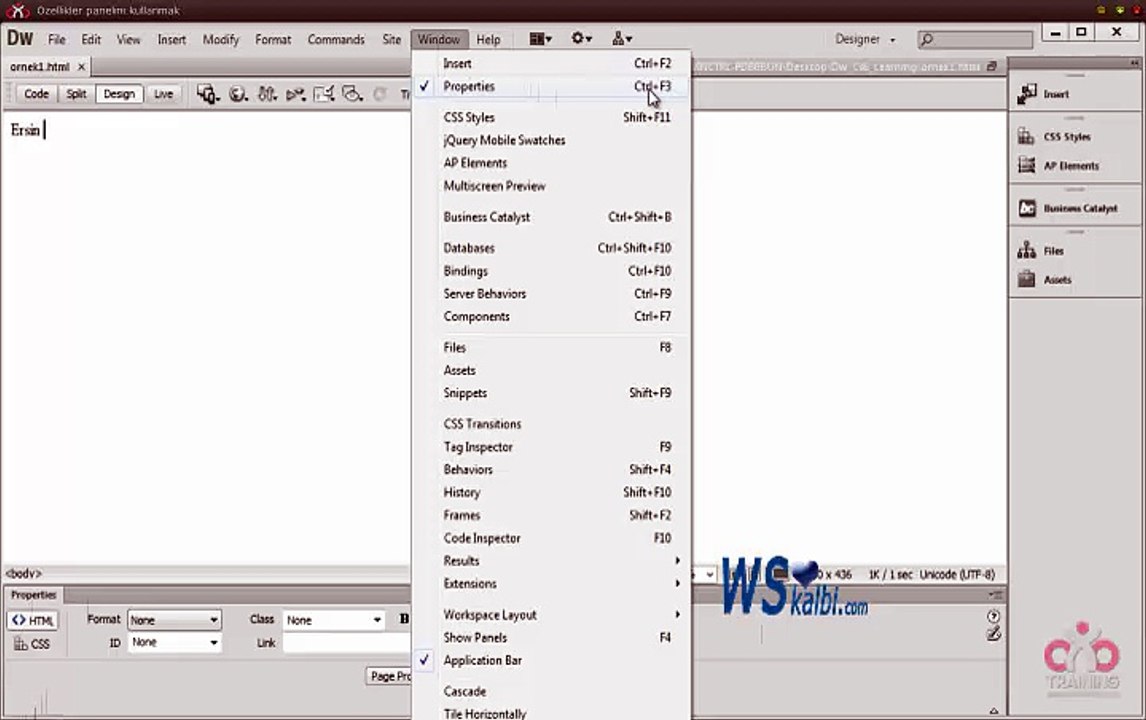Choose Snippets from Window menu

(x=552, y=393)
